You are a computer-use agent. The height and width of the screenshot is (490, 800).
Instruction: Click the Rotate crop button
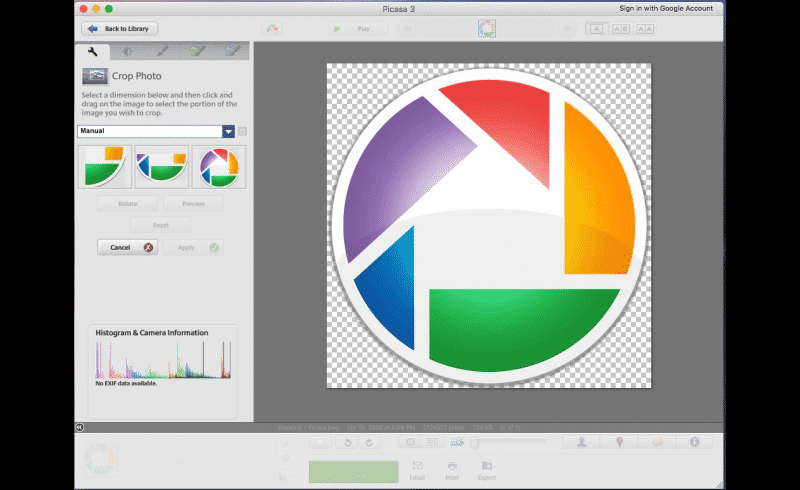pyautogui.click(x=128, y=204)
